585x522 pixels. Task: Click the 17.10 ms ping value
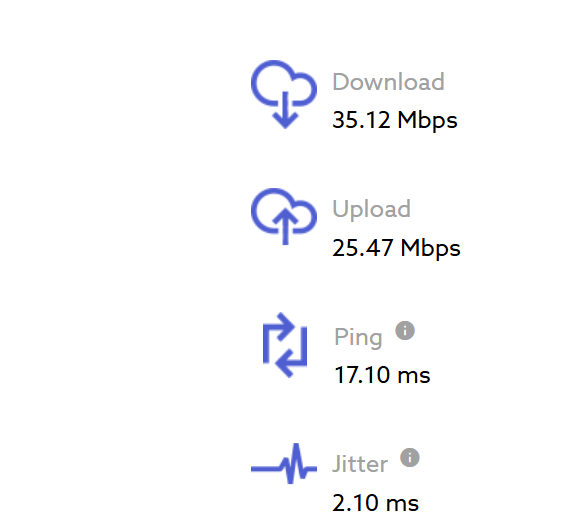tap(382, 375)
